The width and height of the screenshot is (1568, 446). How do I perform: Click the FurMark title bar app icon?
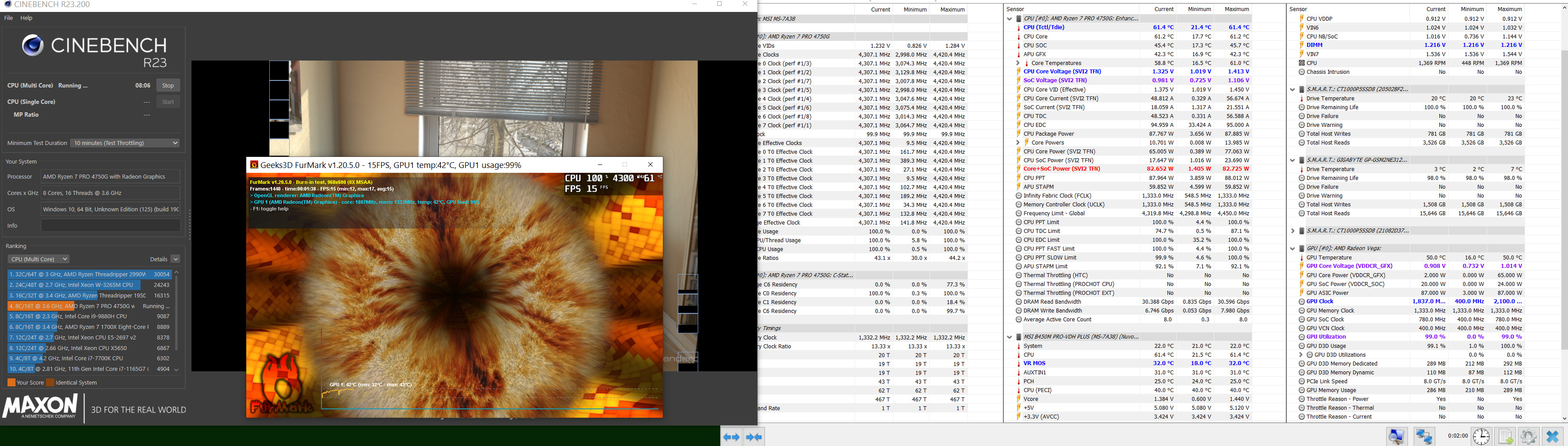click(x=254, y=165)
